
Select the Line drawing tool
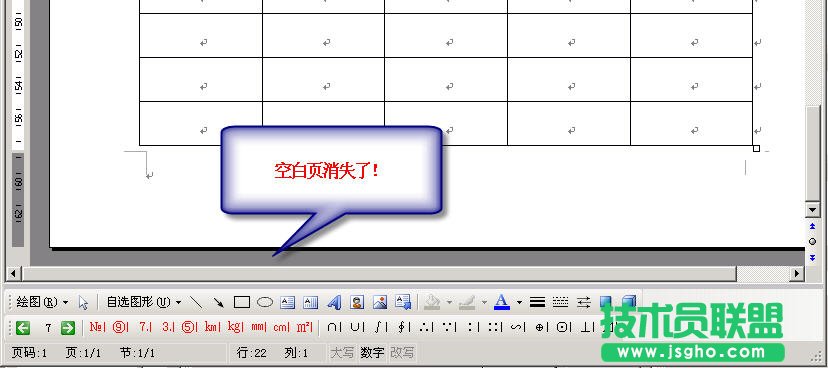coord(196,303)
